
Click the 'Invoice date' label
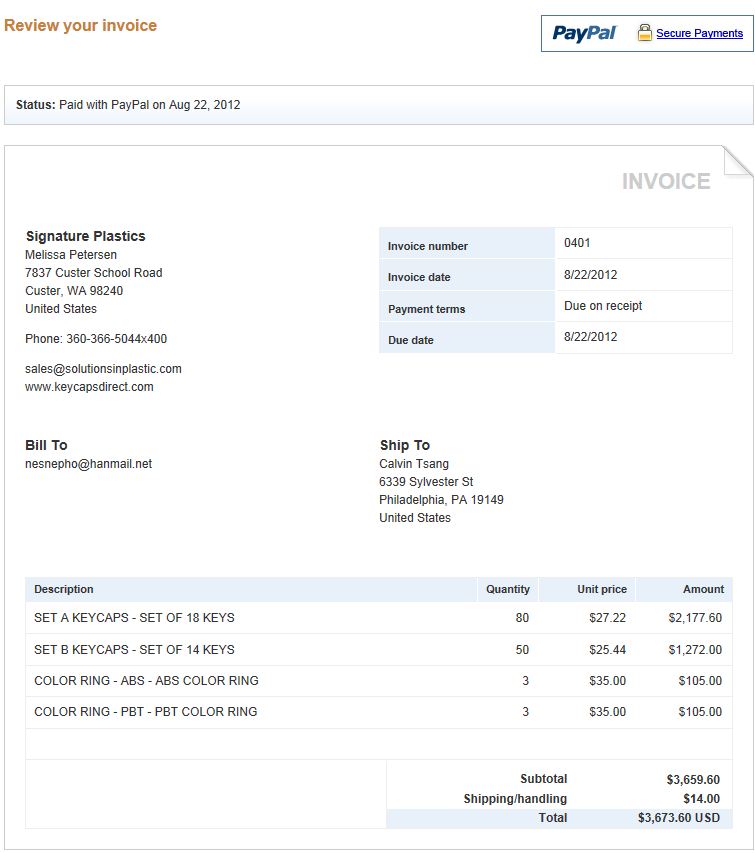(x=419, y=277)
